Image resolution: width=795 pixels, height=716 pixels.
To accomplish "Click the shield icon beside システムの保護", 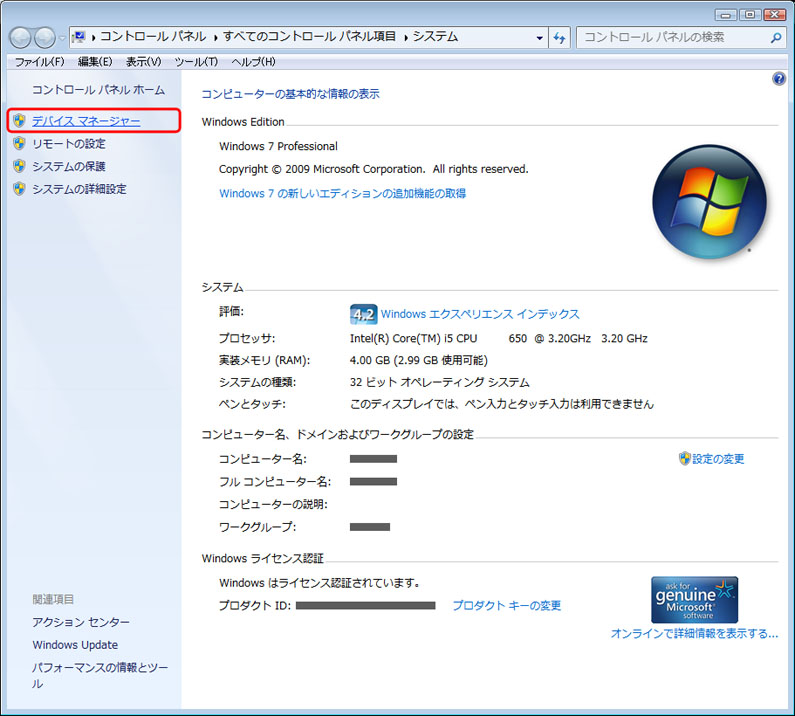I will pos(19,166).
